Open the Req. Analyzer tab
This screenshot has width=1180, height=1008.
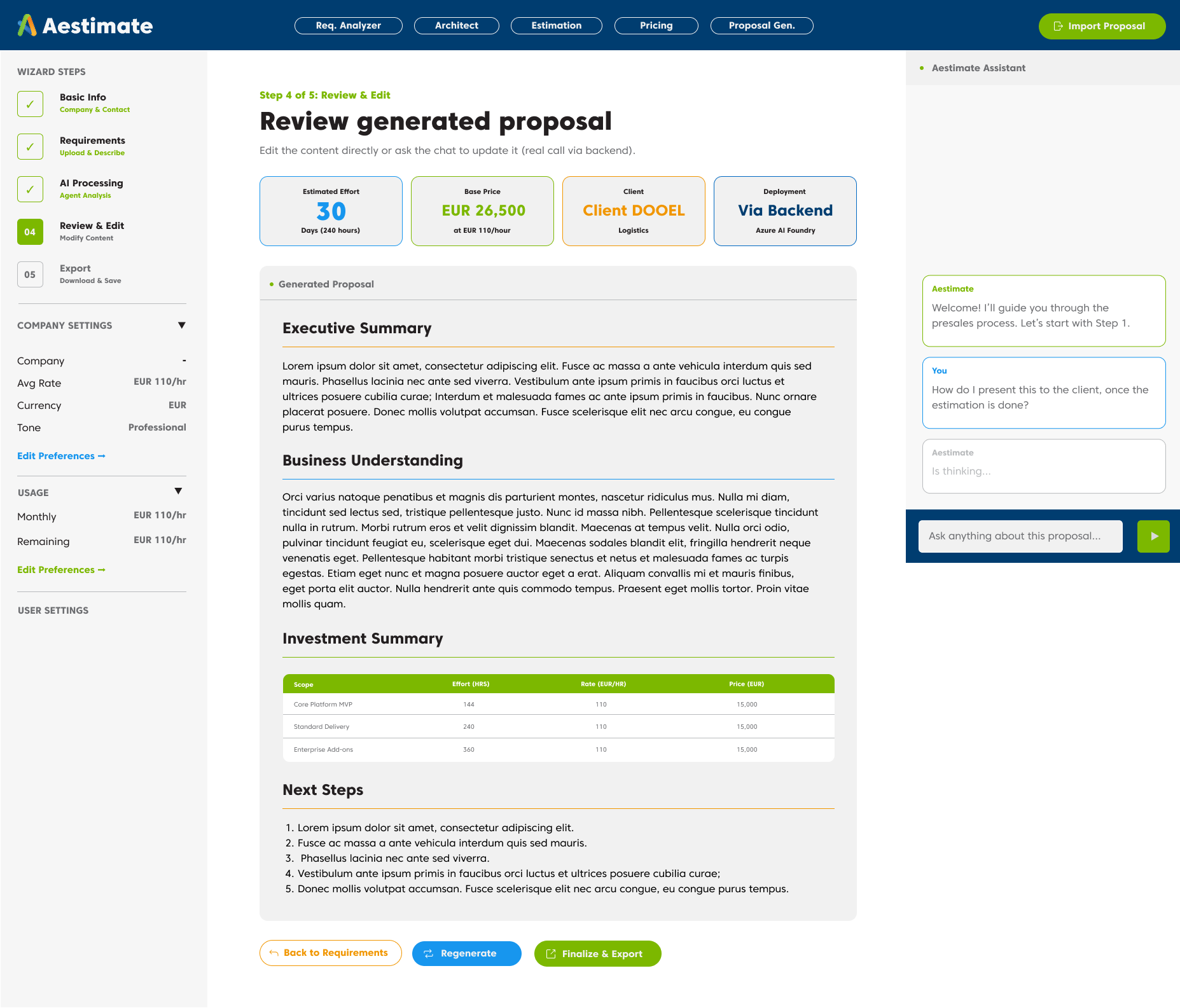coord(349,25)
